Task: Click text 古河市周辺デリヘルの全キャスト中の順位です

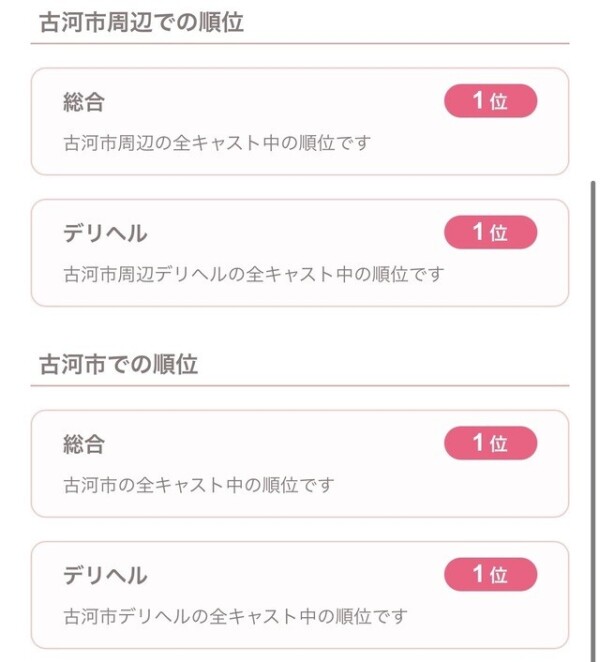Action: coord(253,274)
